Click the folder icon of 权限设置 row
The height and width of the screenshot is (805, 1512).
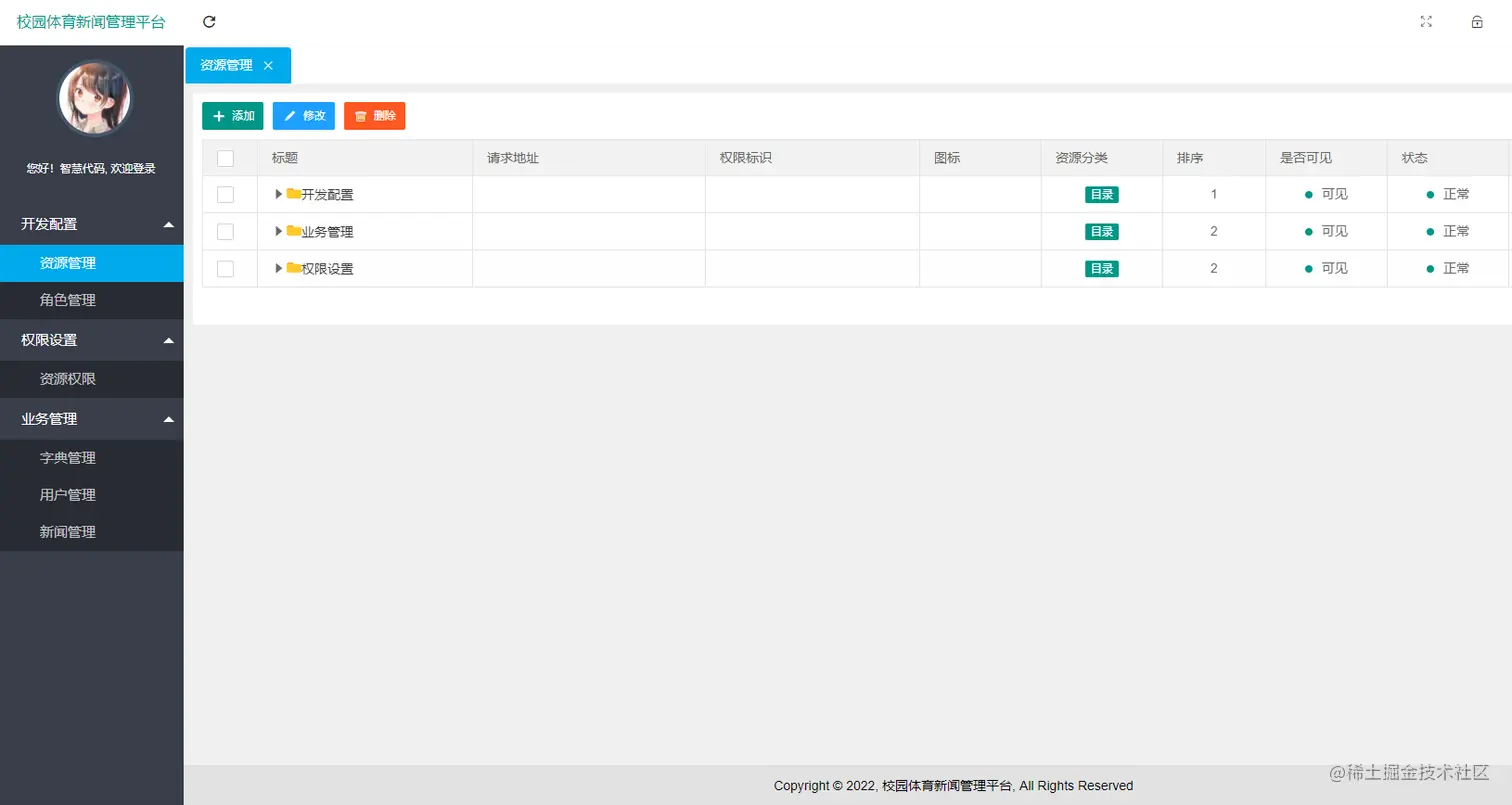click(x=293, y=267)
